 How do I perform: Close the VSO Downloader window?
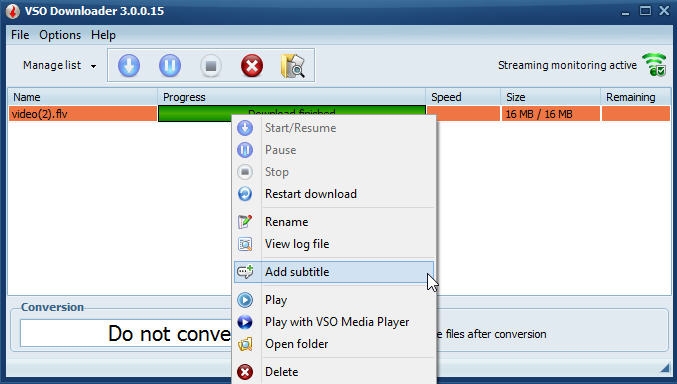(x=664, y=11)
